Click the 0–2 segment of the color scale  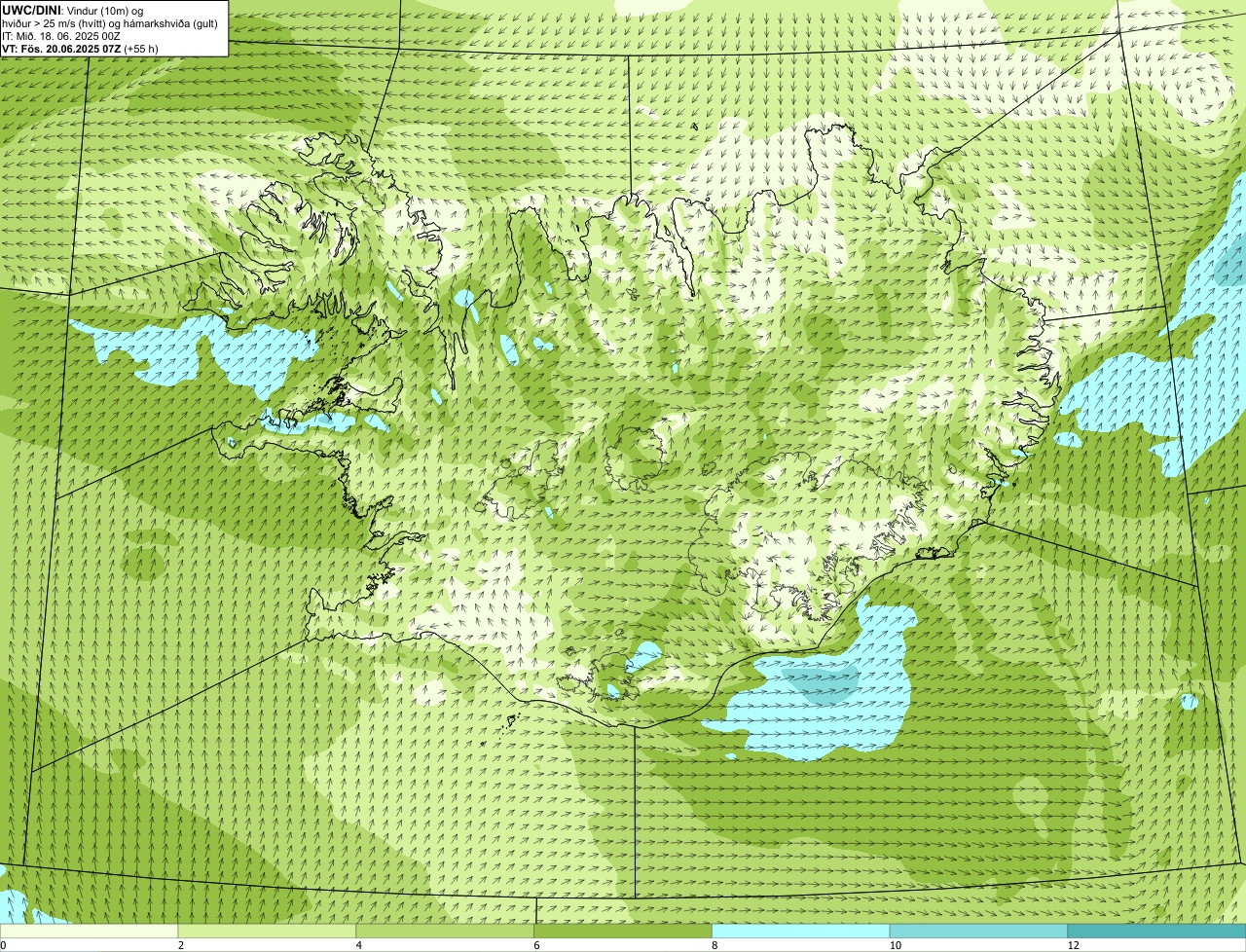pos(89,931)
